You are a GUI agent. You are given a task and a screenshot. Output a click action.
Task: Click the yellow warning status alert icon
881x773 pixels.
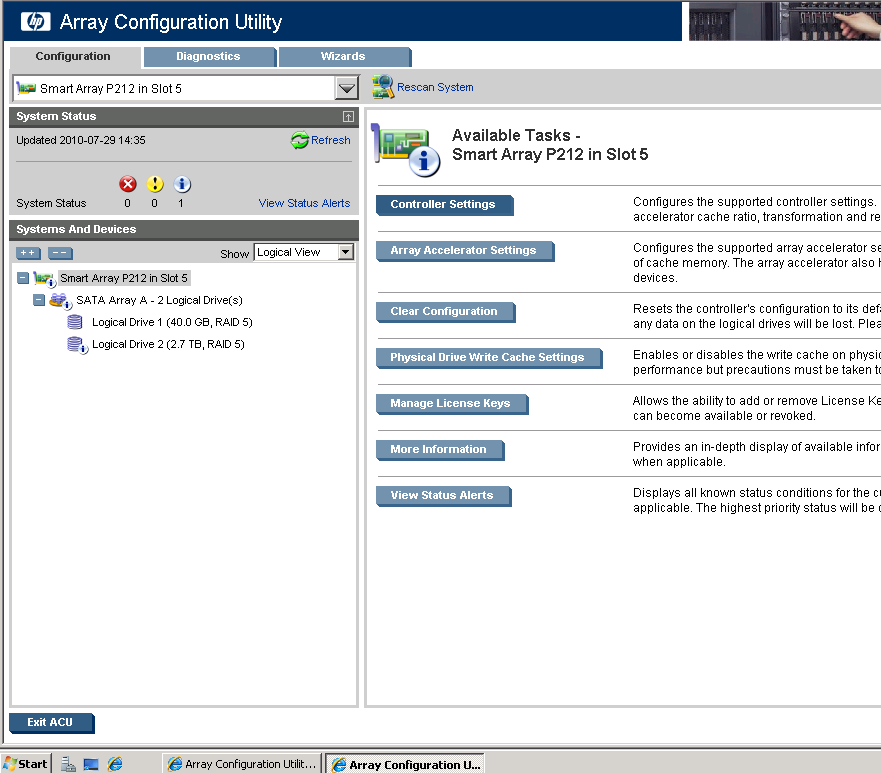(155, 184)
